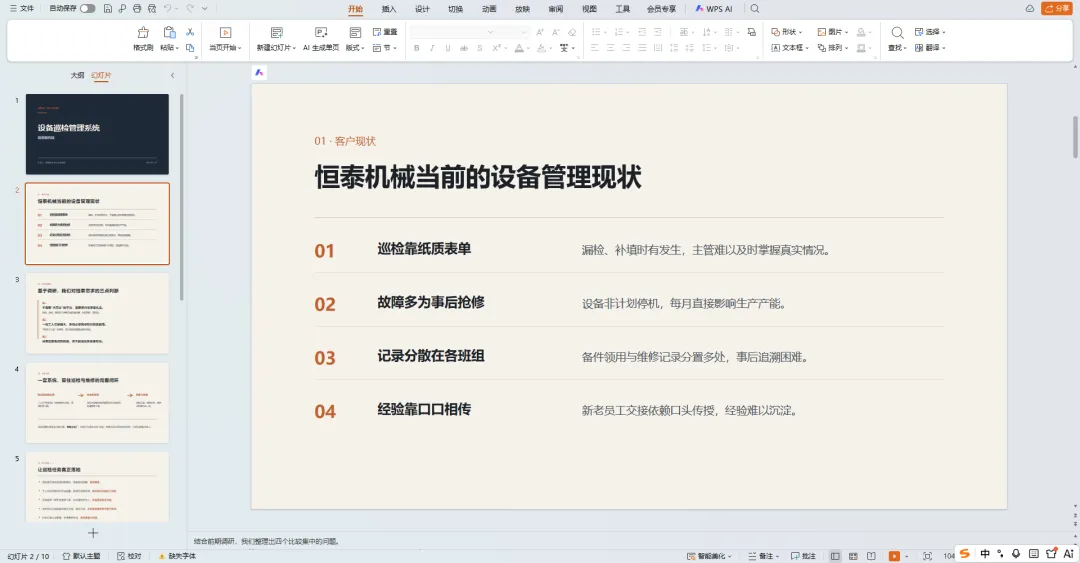Click the notes pane text area
The width and height of the screenshot is (1080, 563).
click(x=630, y=541)
